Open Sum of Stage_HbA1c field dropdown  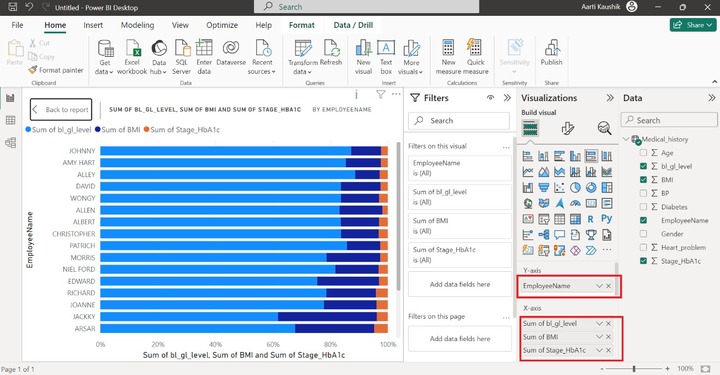tap(599, 350)
